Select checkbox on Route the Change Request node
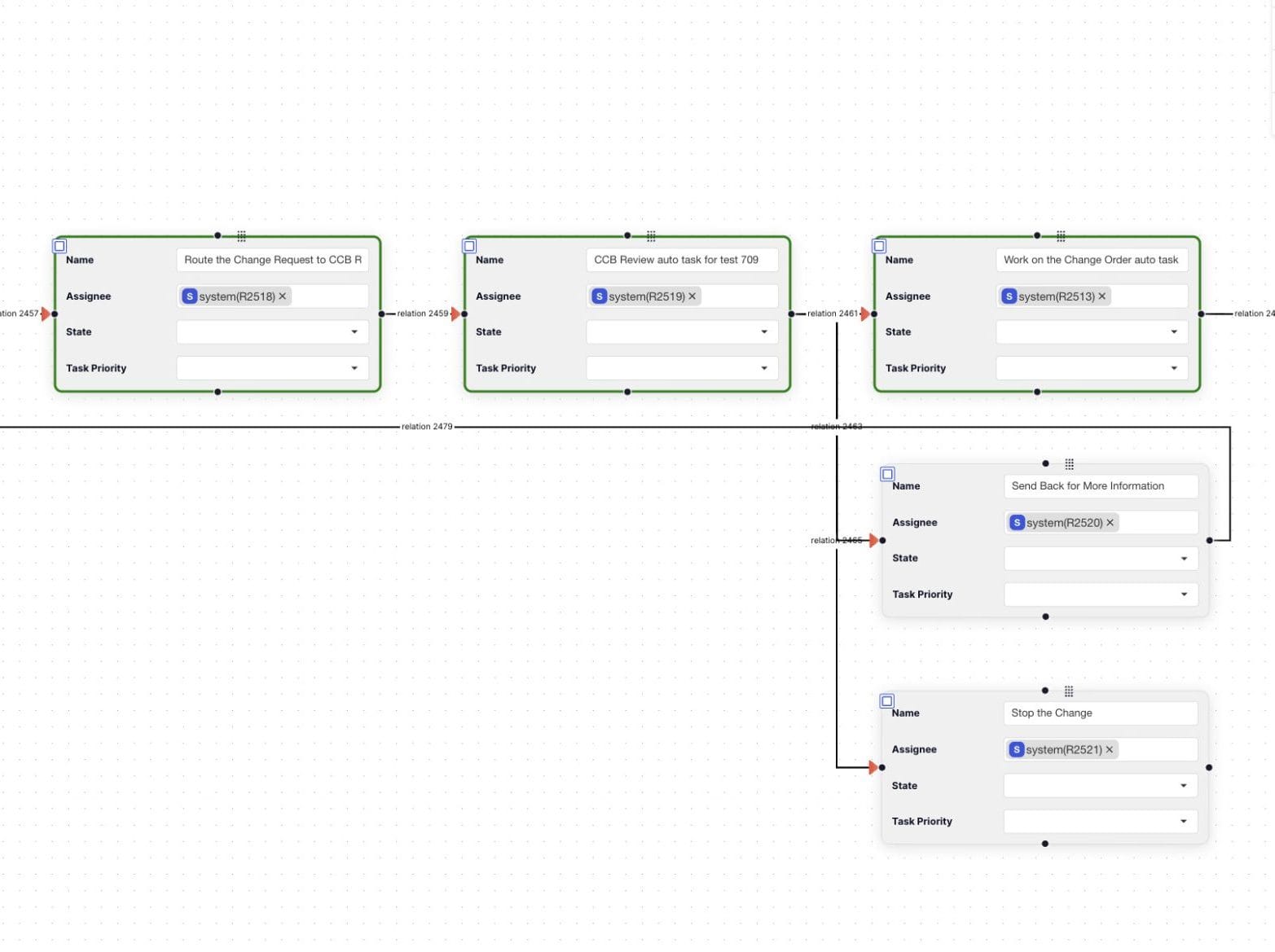Screen dimensions: 1275x952 click(59, 246)
